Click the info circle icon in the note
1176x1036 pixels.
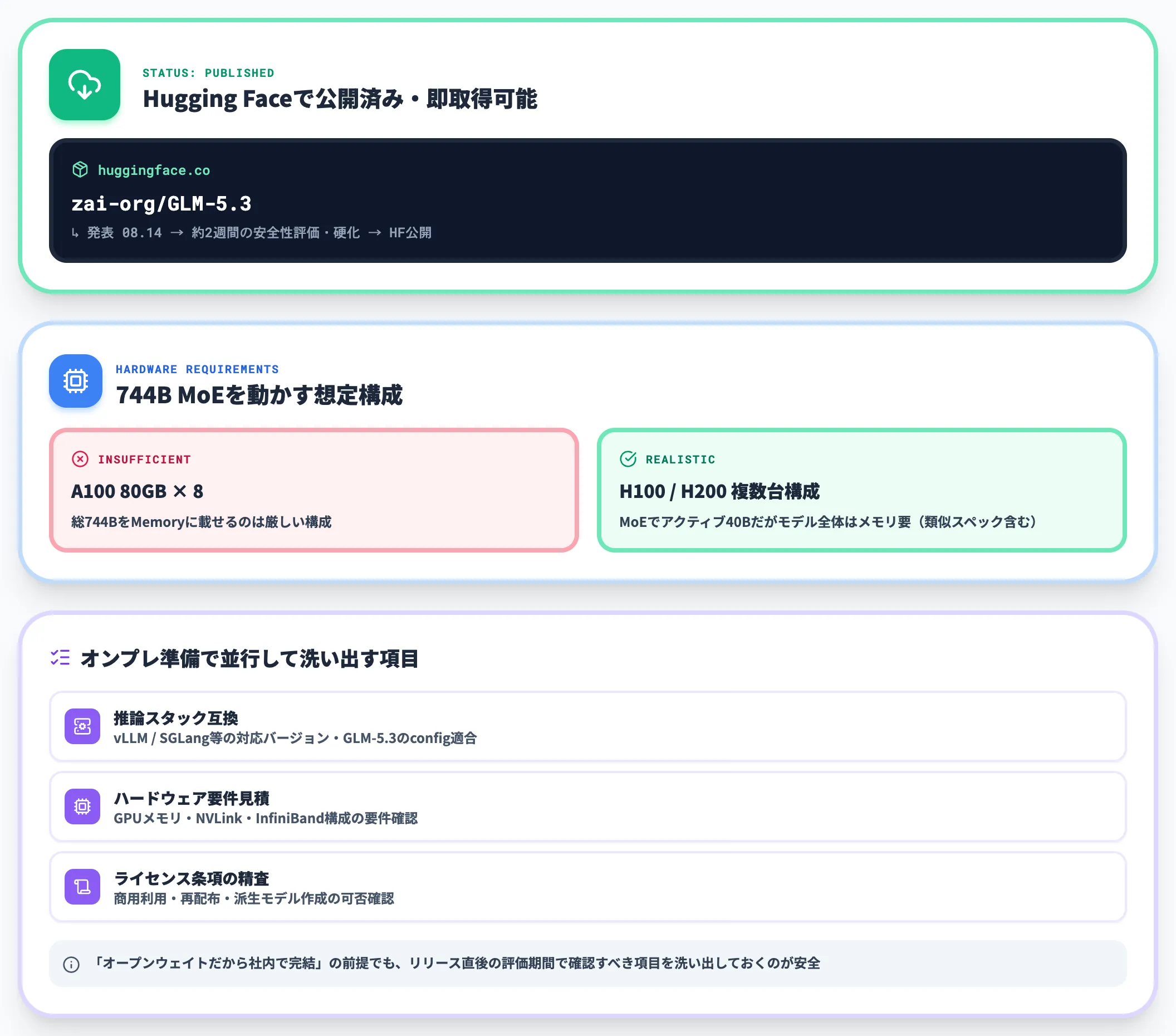[71, 965]
